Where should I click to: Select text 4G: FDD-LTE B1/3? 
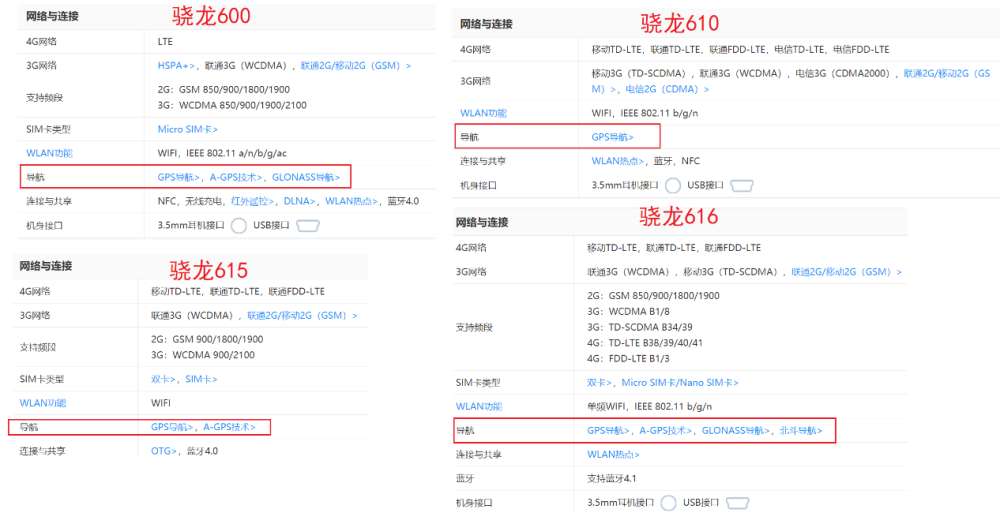coord(628,359)
